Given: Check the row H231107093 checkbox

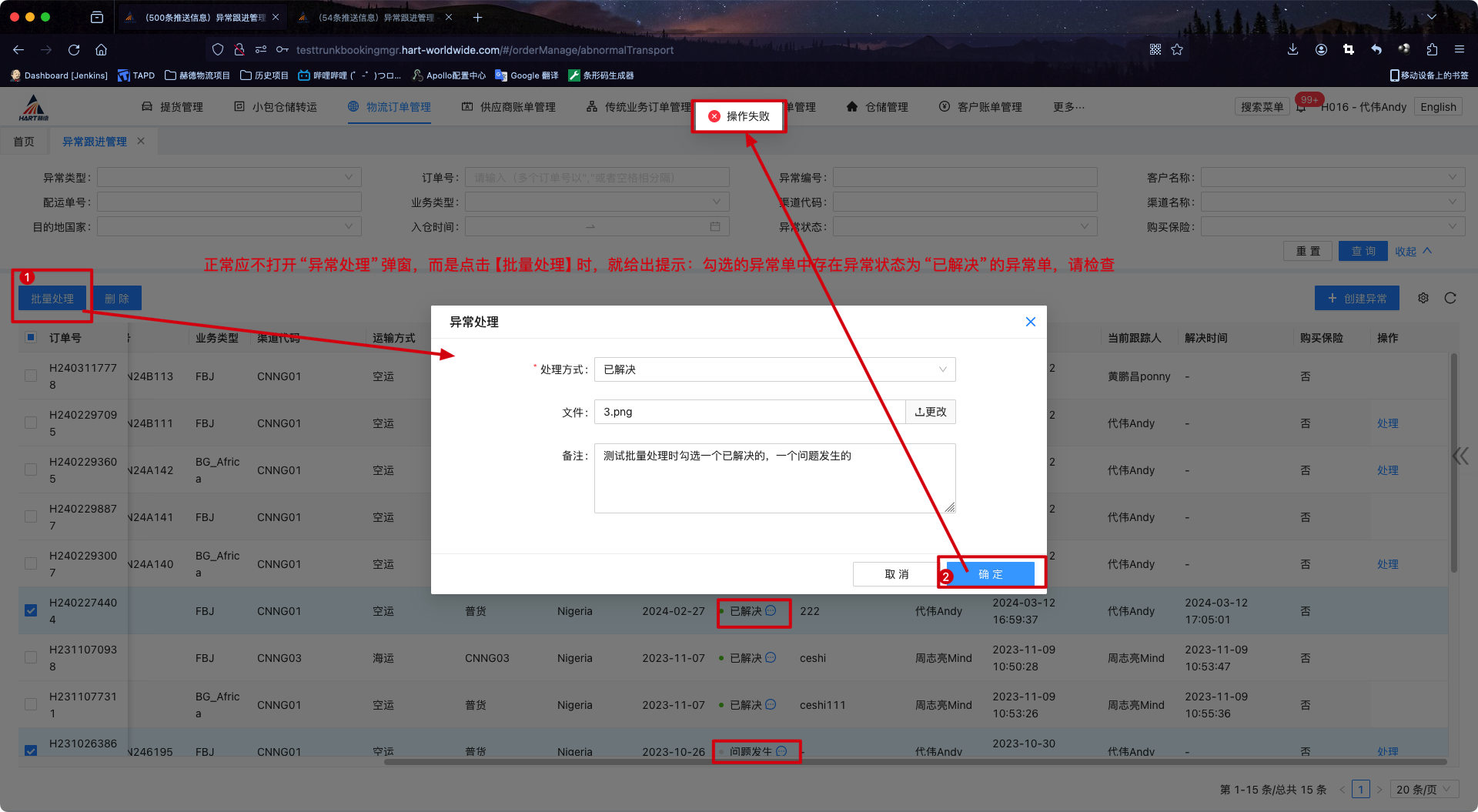Looking at the screenshot, I should [31, 657].
